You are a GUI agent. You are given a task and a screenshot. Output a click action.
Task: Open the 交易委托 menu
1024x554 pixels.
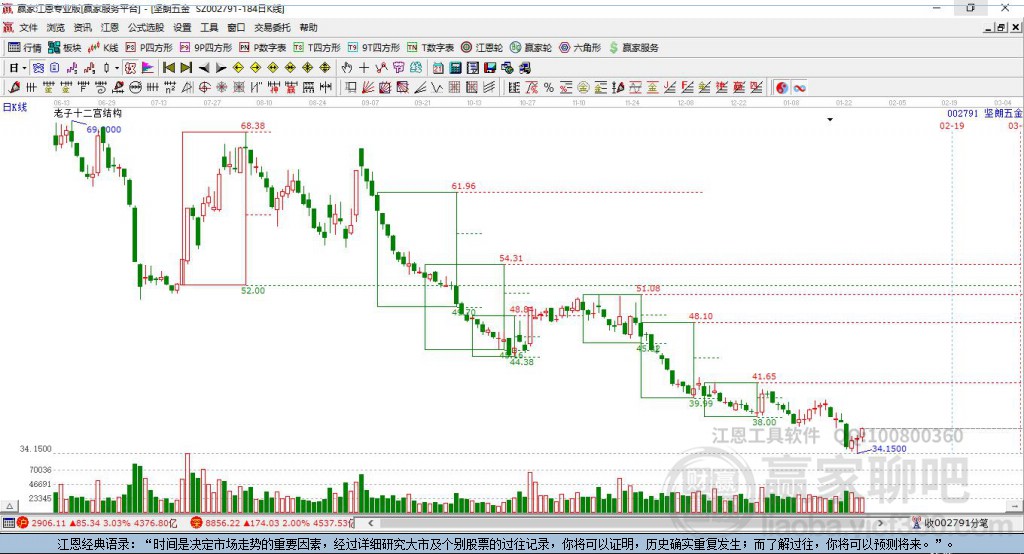click(x=272, y=27)
